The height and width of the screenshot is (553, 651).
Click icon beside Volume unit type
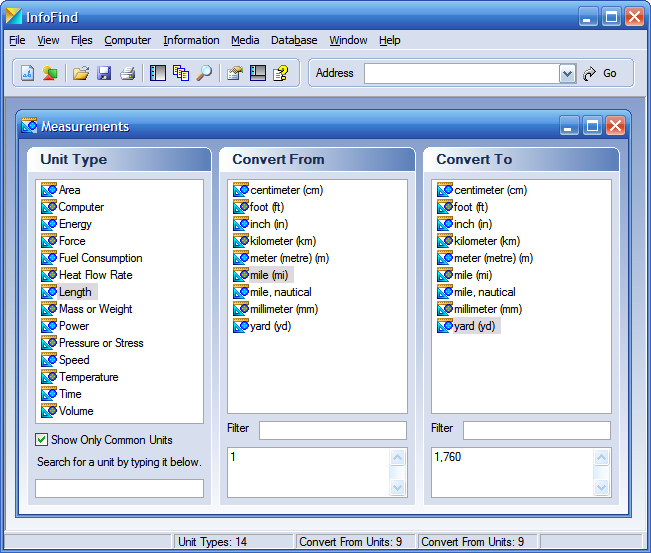pyautogui.click(x=49, y=411)
